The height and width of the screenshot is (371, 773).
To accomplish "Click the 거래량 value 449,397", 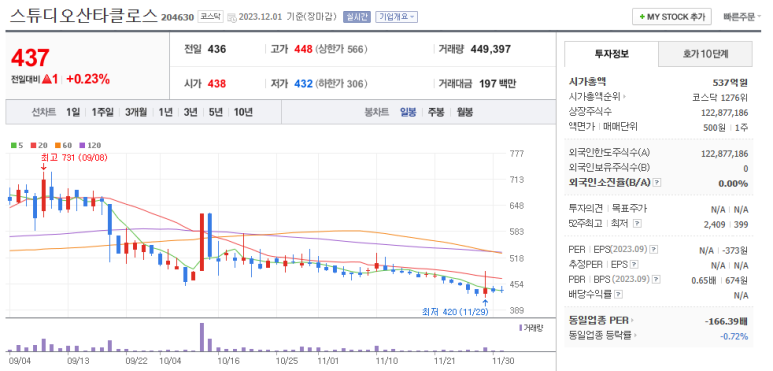I will 491,49.
